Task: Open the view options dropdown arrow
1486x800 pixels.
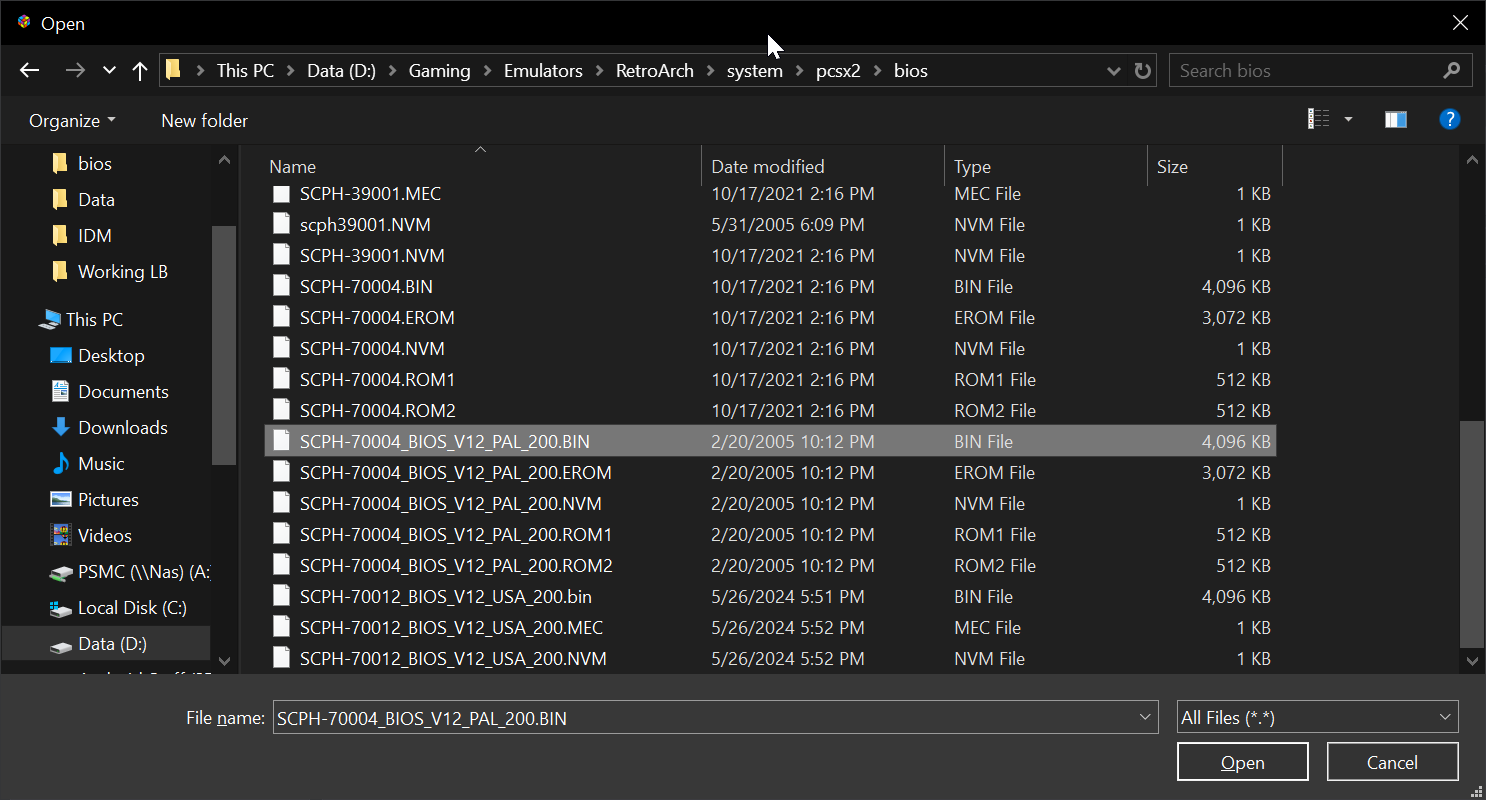Action: coord(1348,119)
